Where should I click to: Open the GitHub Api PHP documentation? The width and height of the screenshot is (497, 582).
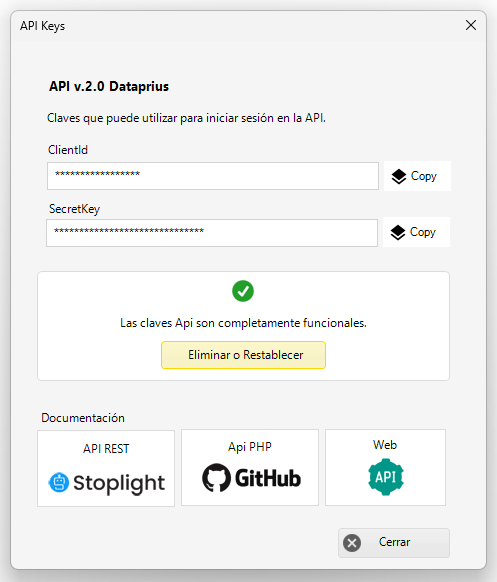(x=250, y=468)
